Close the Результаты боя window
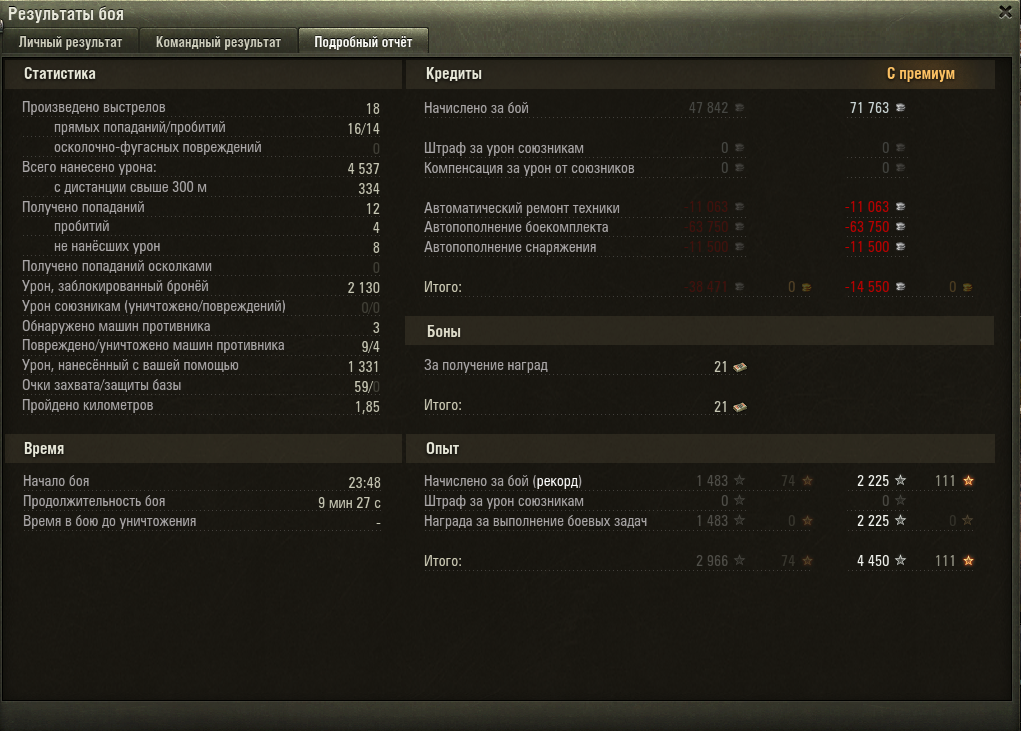This screenshot has width=1021, height=731. [1005, 12]
